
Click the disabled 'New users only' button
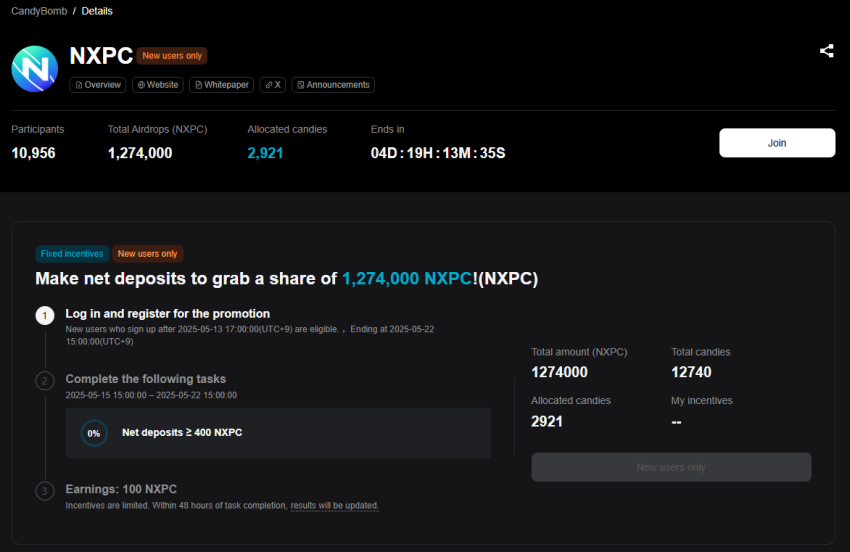671,467
